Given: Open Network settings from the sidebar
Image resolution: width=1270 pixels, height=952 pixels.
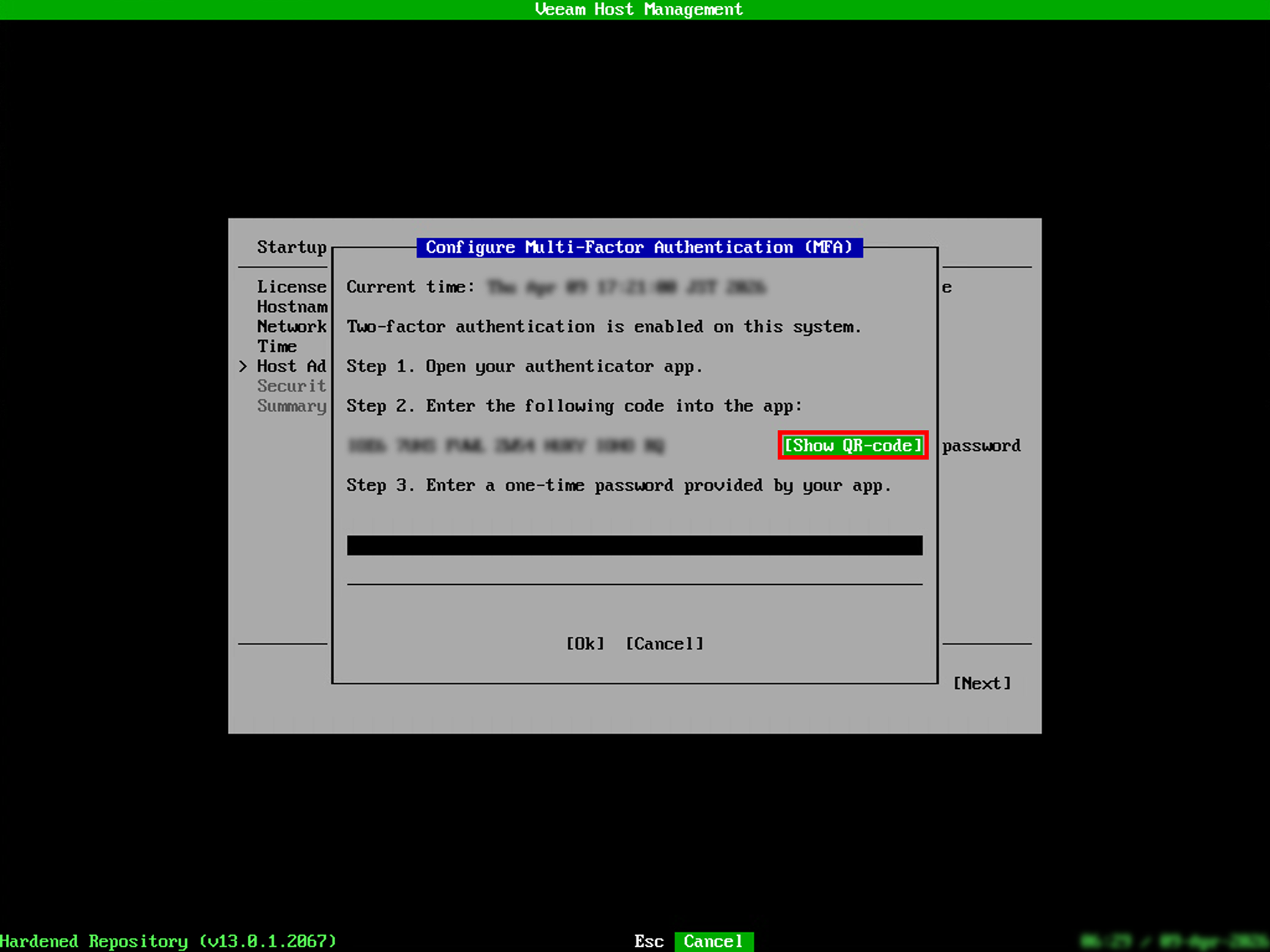Looking at the screenshot, I should [x=291, y=326].
